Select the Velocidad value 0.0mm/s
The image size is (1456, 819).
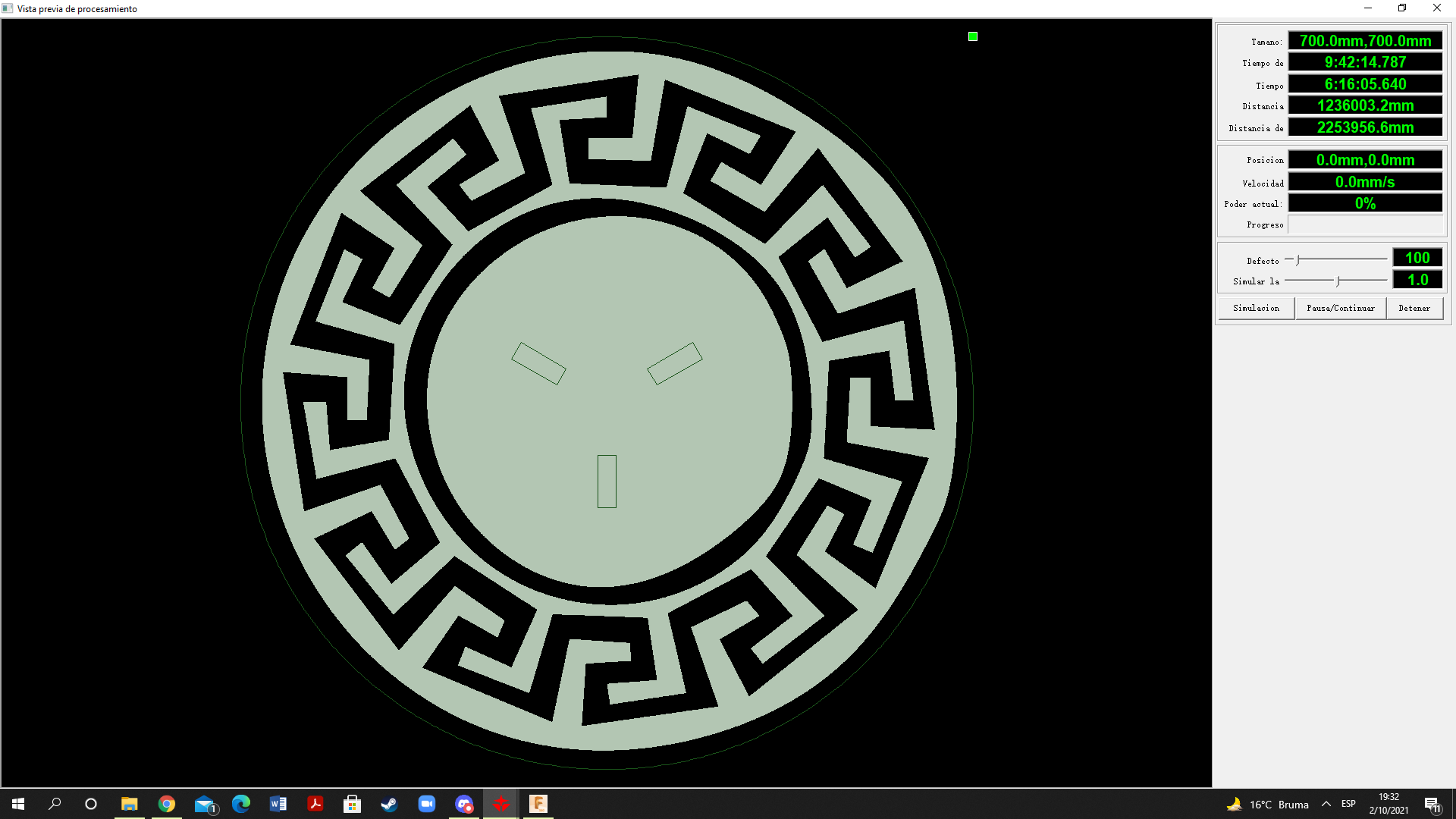pyautogui.click(x=1365, y=182)
